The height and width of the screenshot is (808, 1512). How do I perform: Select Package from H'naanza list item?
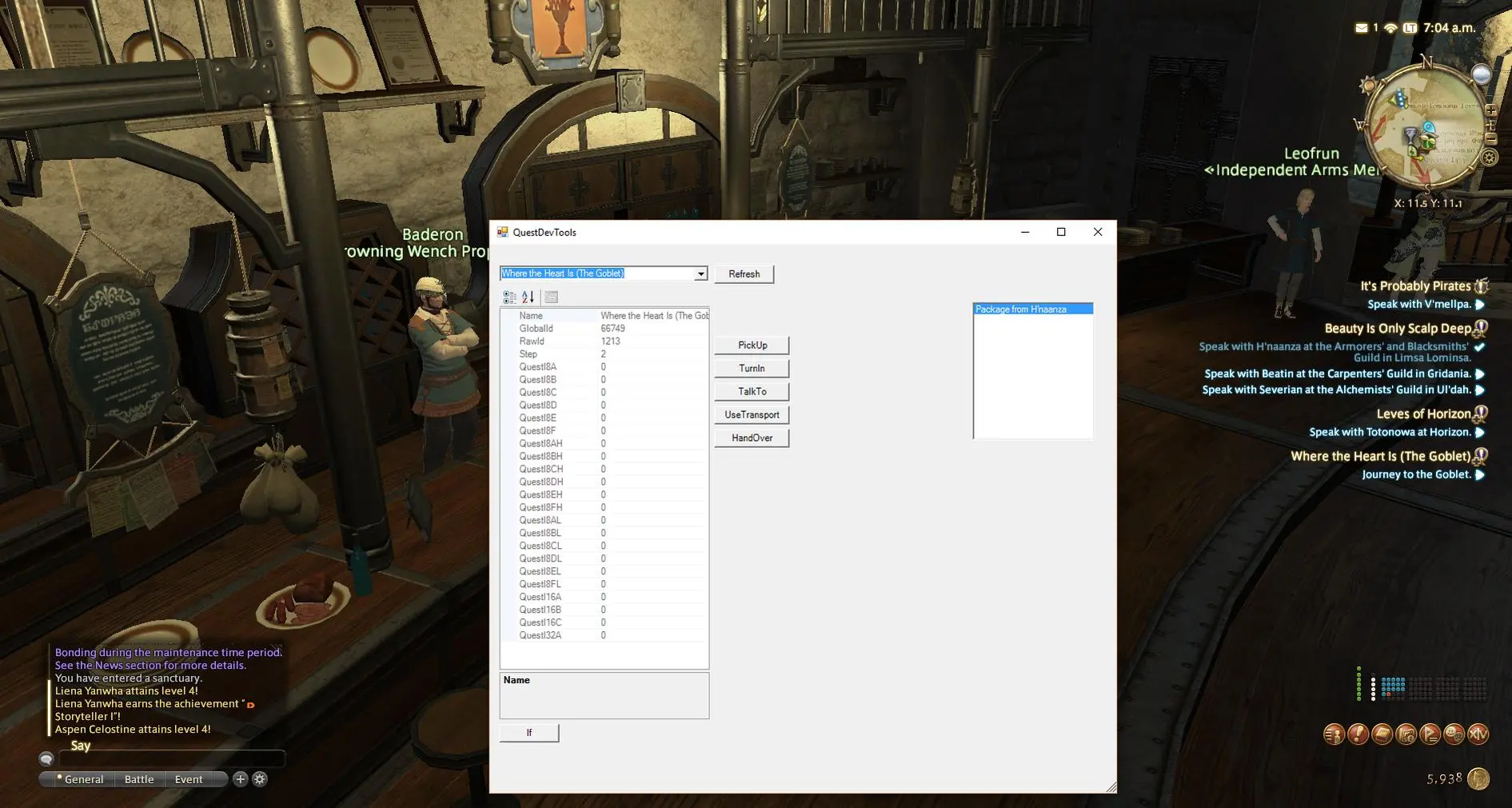[x=1032, y=310]
